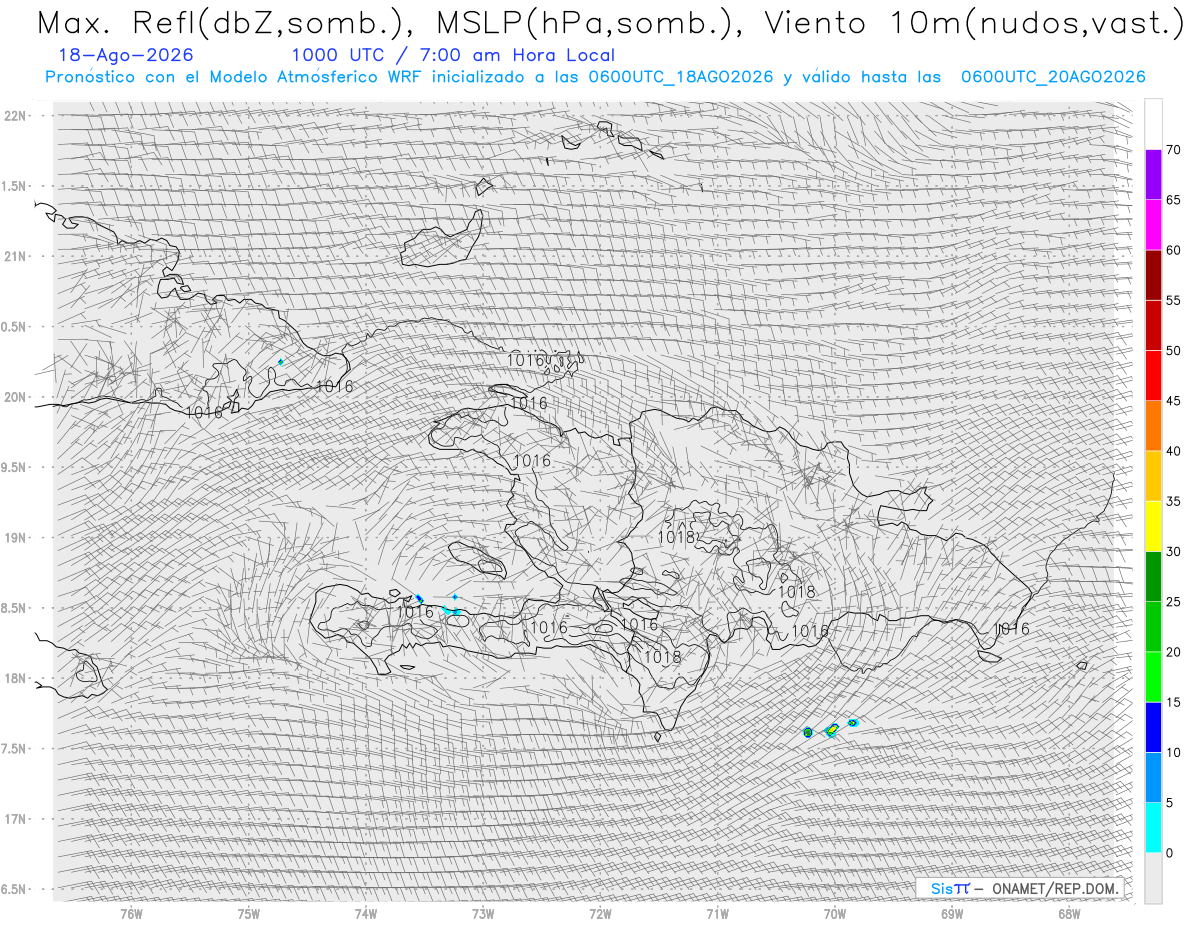
Task: Click the 18N latitude axis label
Action: [x=15, y=678]
